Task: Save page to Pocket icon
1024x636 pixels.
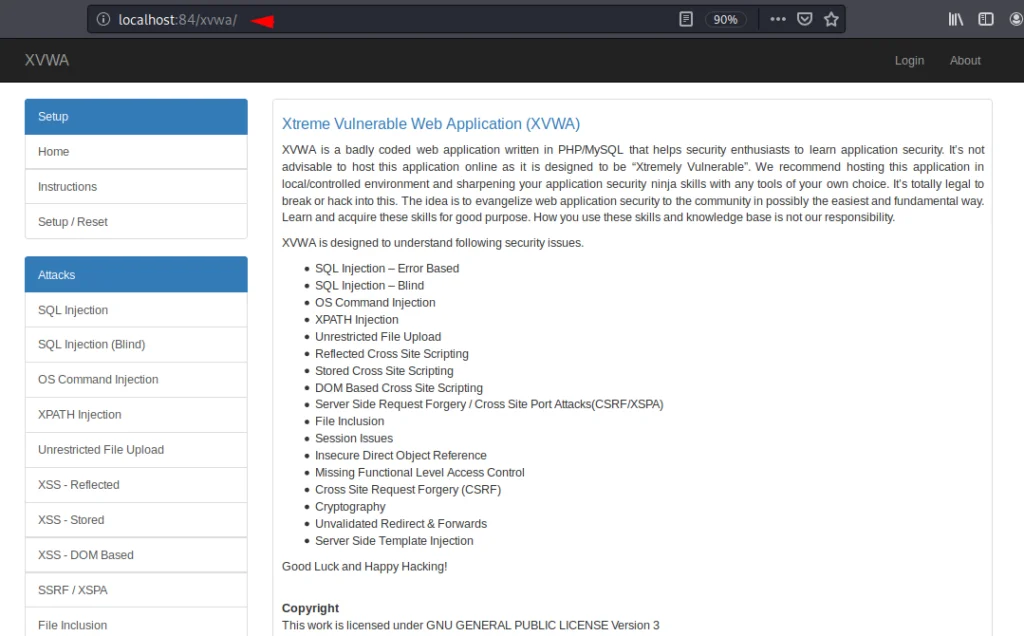Action: pos(805,20)
